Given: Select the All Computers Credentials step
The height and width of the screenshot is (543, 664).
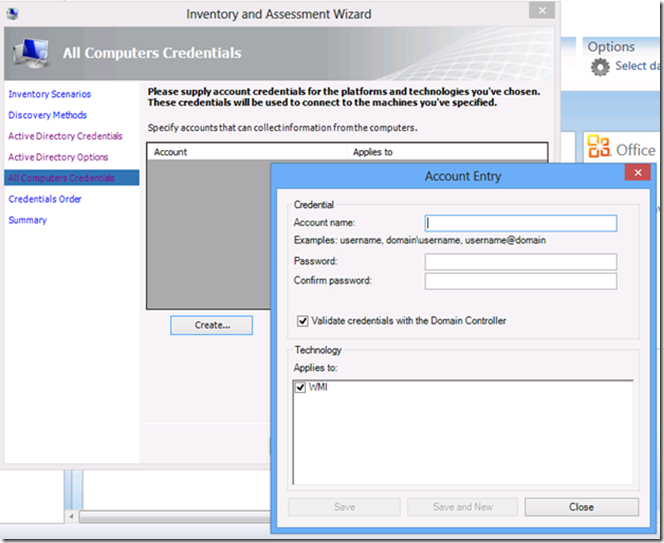Looking at the screenshot, I should 72,178.
